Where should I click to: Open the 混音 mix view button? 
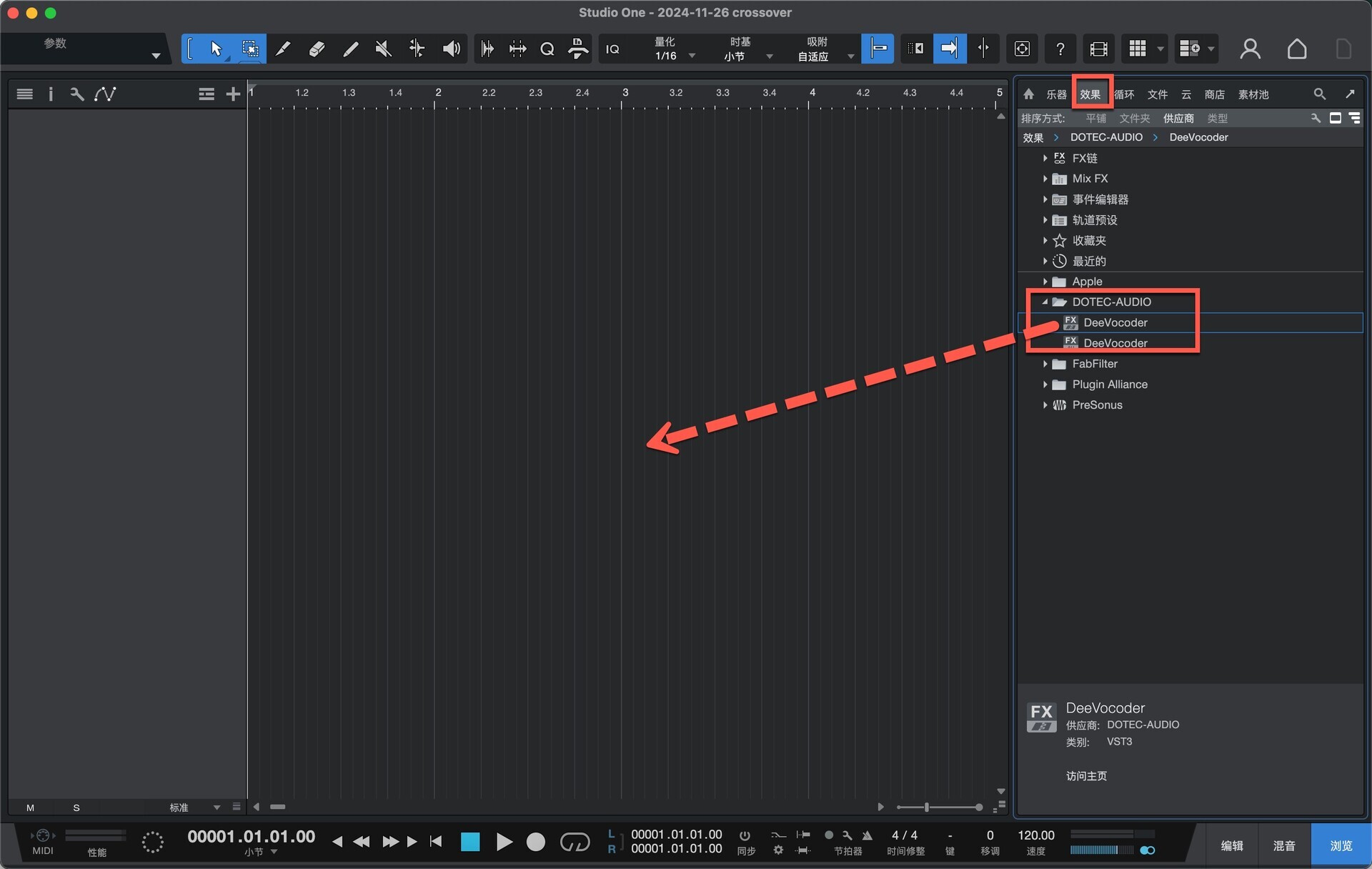coord(1283,845)
